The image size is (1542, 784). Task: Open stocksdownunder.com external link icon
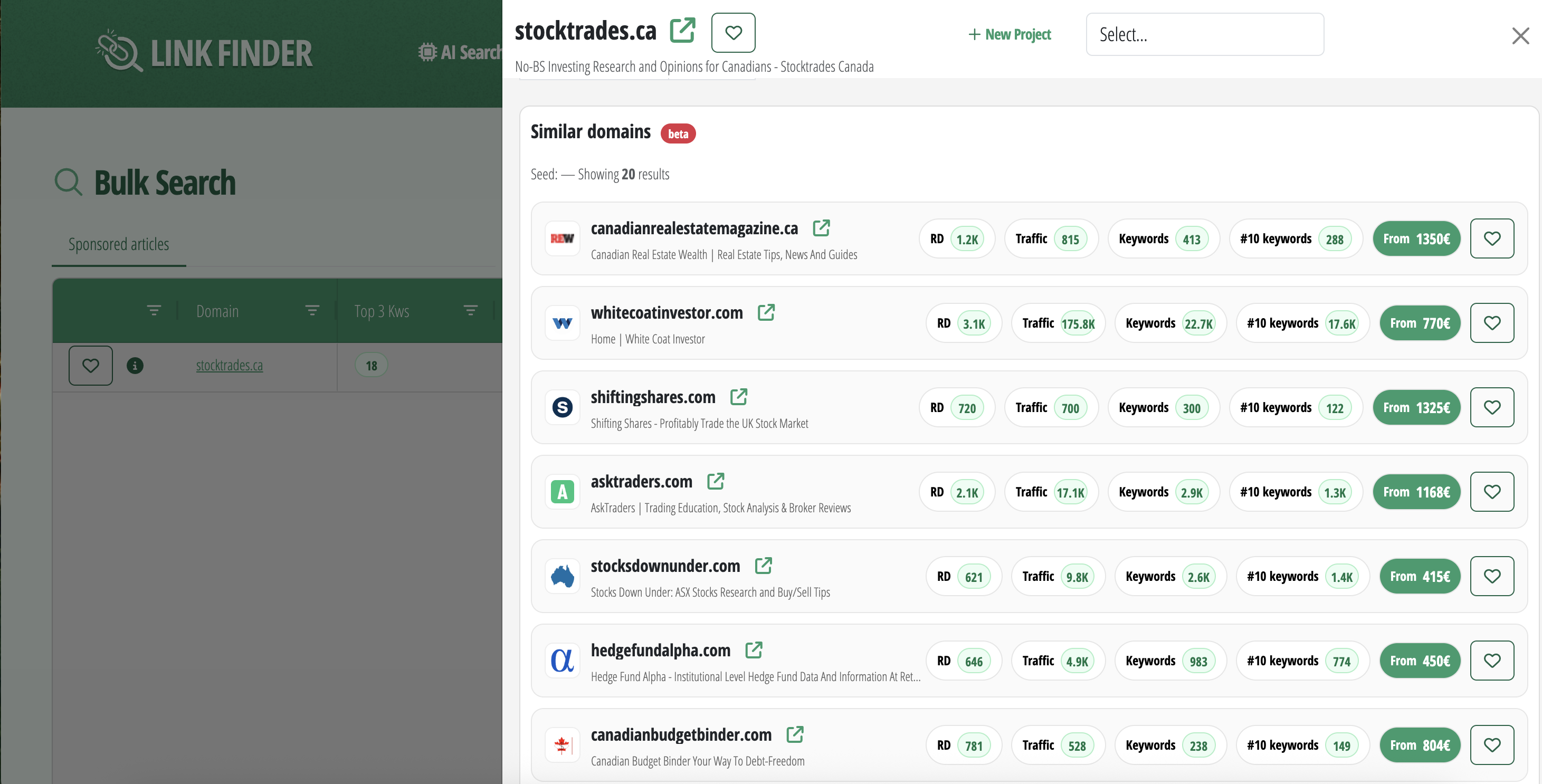coord(763,565)
